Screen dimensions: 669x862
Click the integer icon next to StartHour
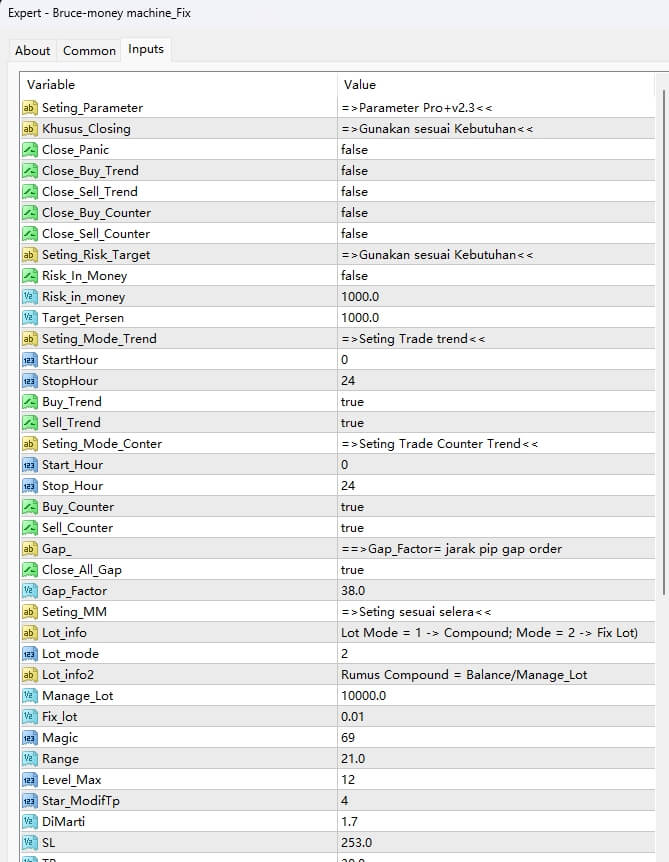pos(30,360)
